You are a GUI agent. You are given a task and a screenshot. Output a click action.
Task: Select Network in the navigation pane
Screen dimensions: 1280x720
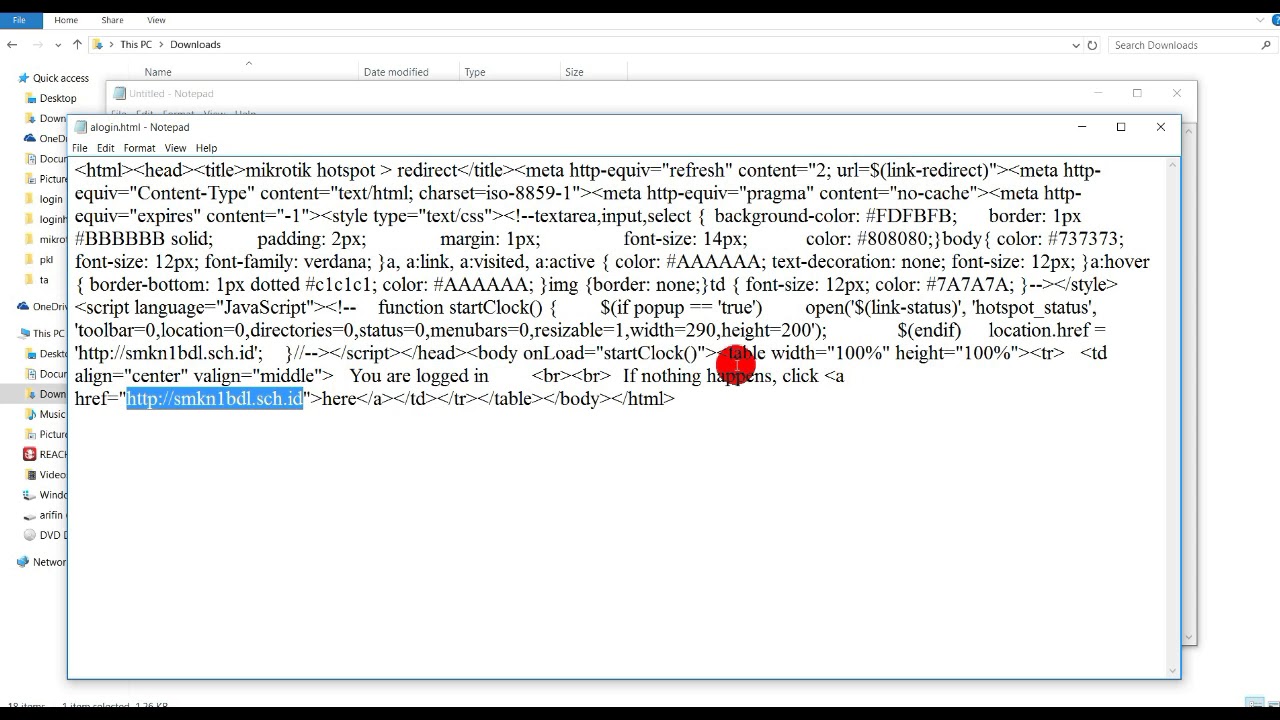(x=49, y=562)
